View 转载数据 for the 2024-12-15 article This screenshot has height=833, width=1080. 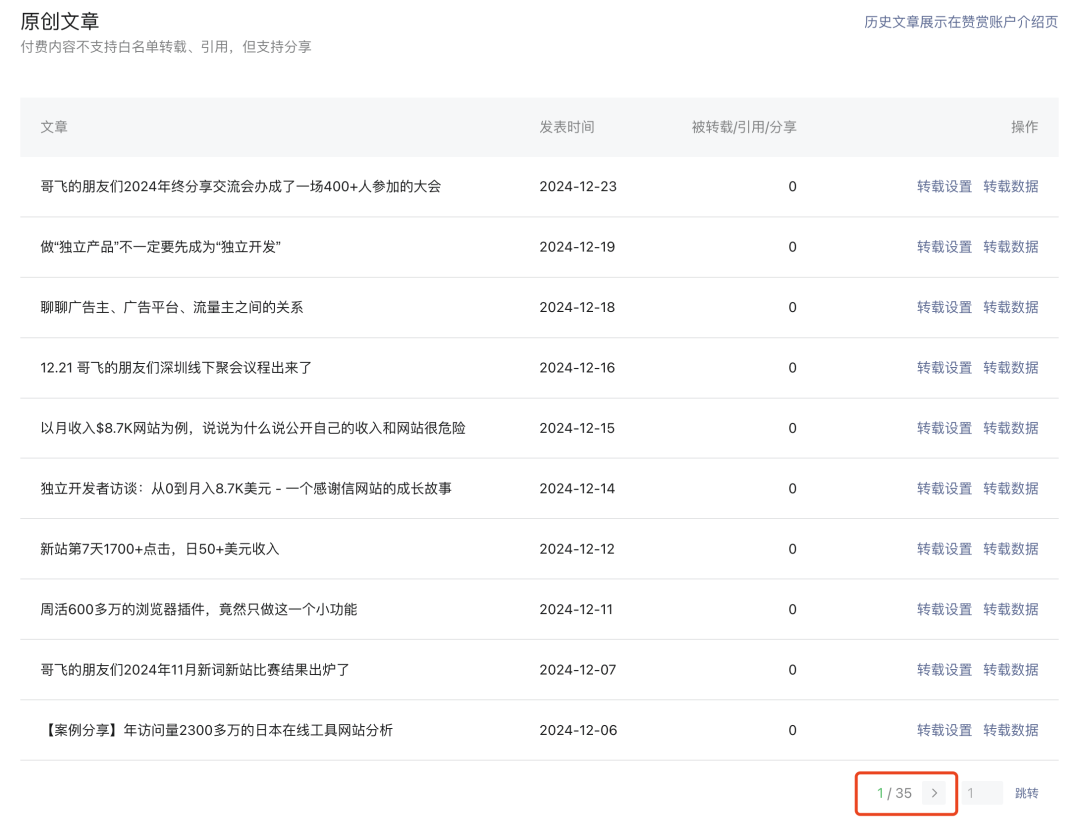point(1010,428)
